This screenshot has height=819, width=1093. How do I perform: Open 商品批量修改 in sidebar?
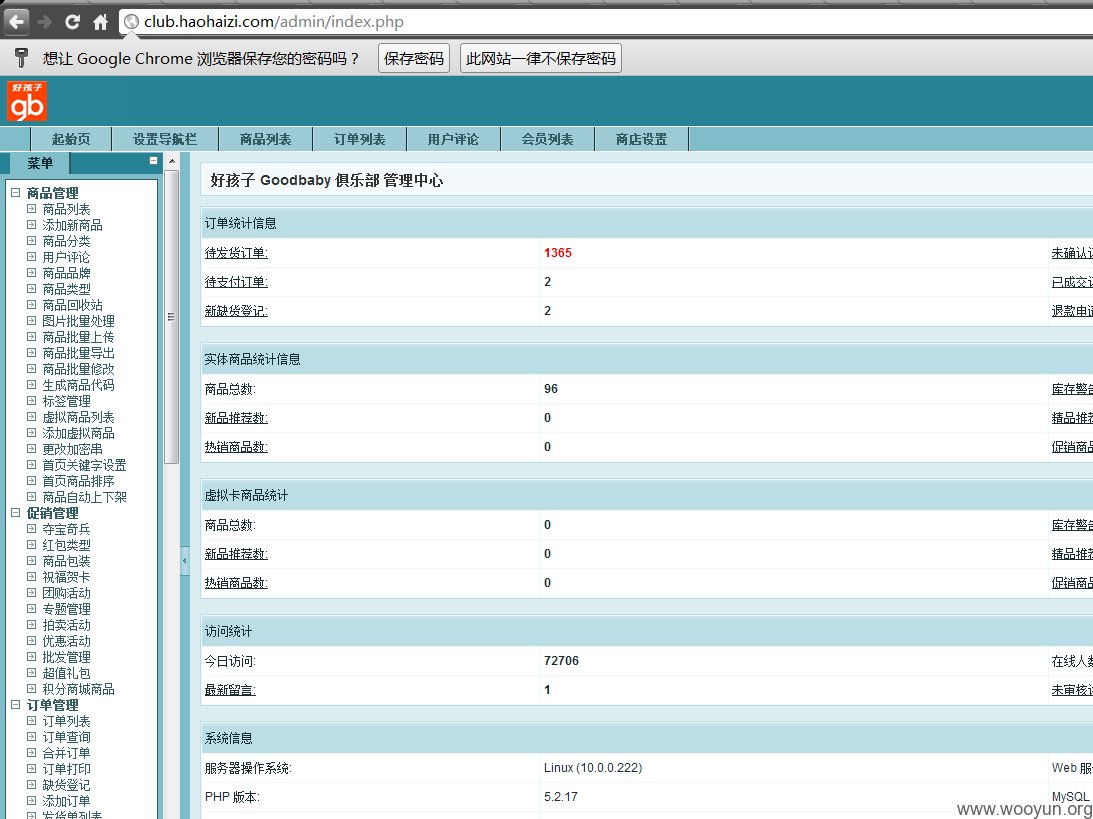(x=78, y=369)
